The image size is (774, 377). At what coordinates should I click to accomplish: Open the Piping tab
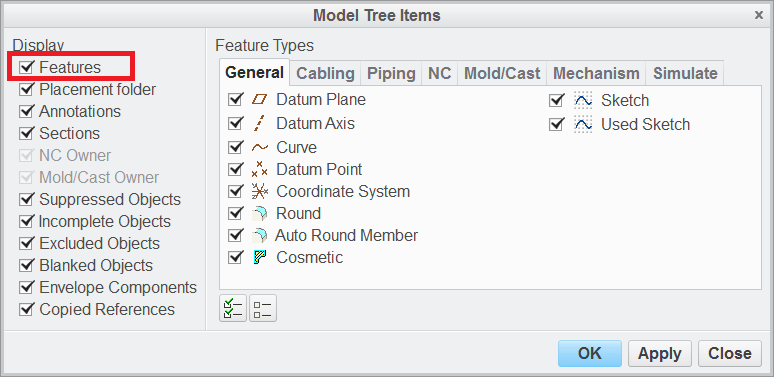pyautogui.click(x=391, y=74)
